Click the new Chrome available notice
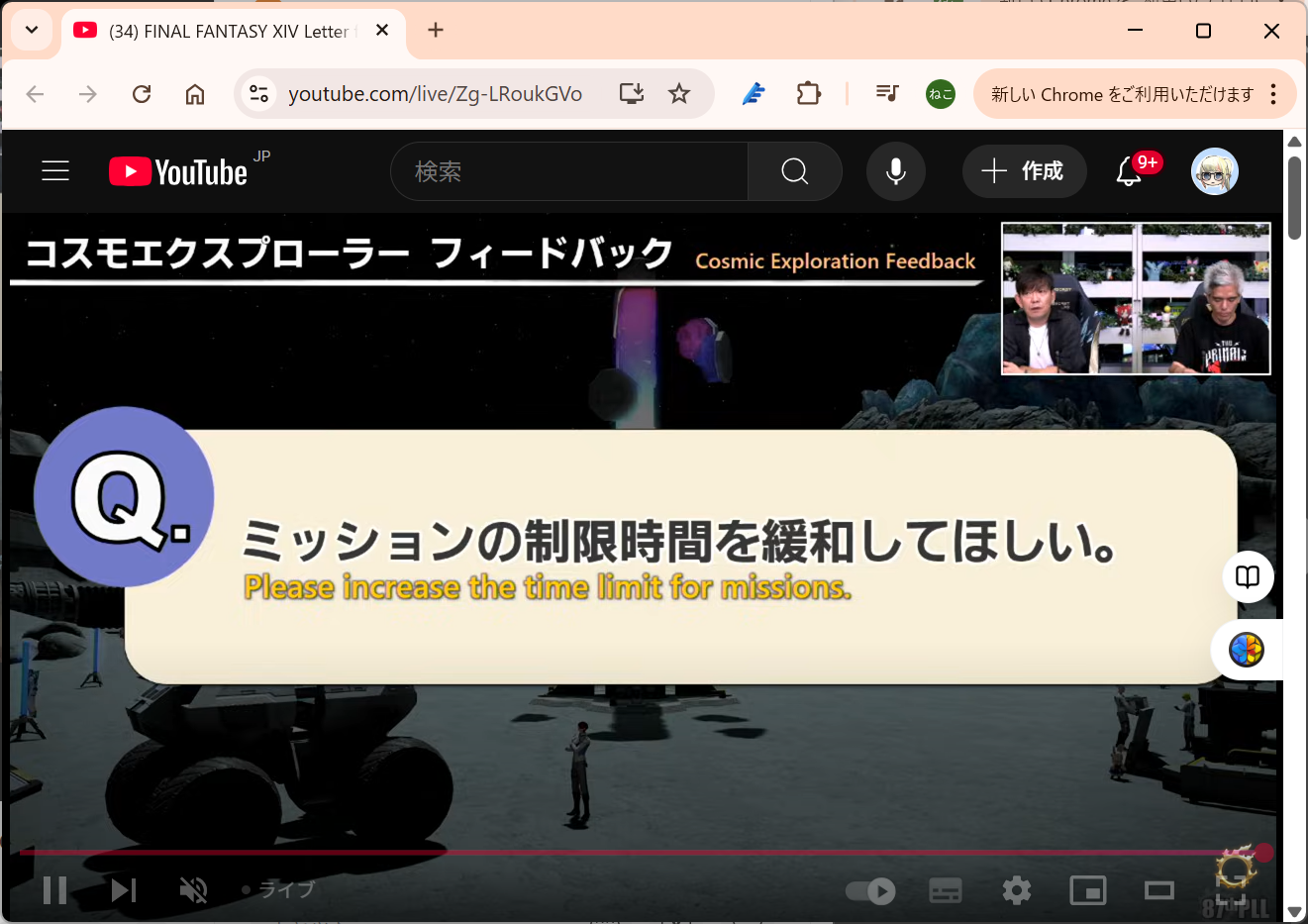This screenshot has height=924, width=1308. (1122, 94)
